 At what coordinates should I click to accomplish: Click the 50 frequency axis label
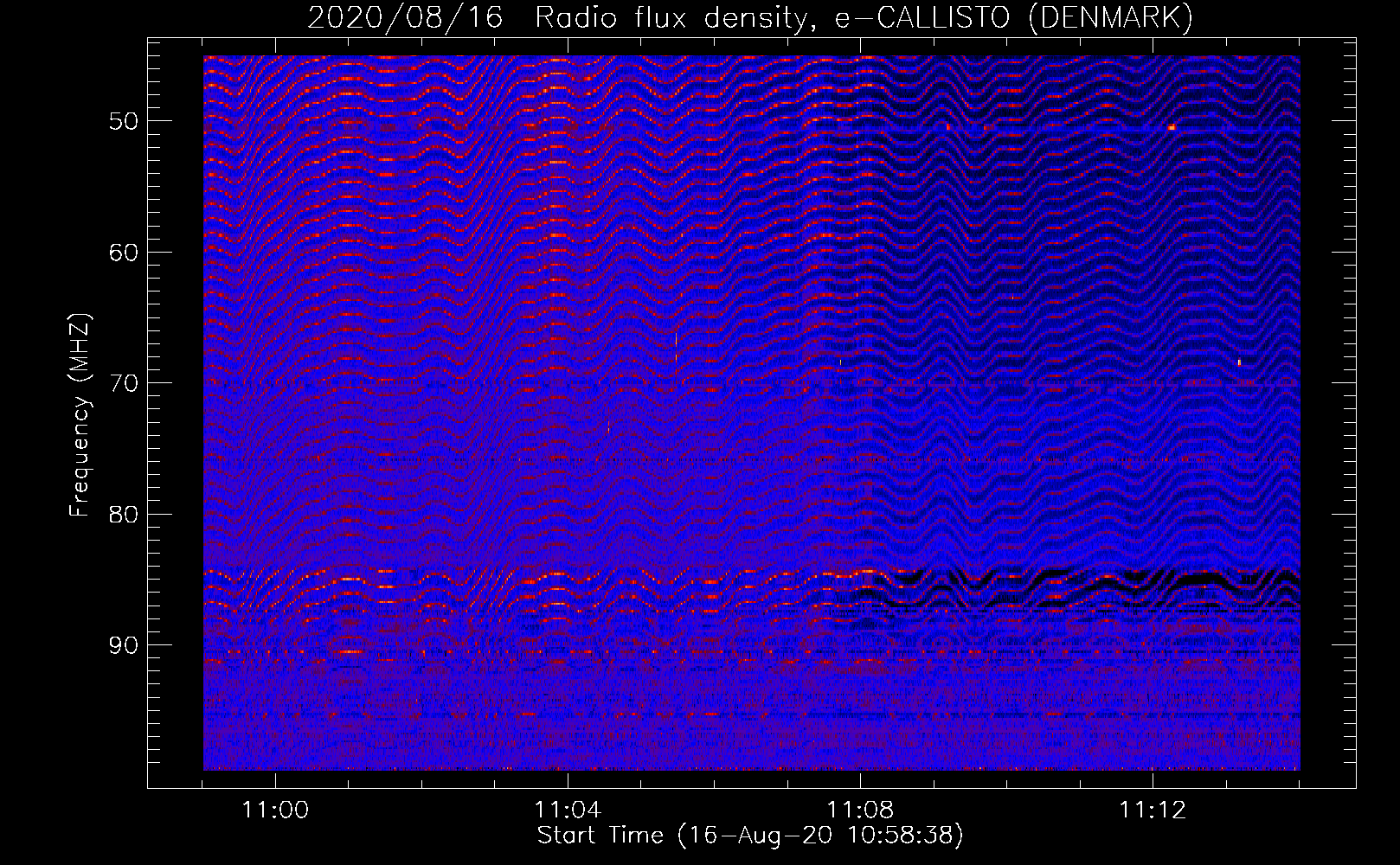tap(124, 121)
